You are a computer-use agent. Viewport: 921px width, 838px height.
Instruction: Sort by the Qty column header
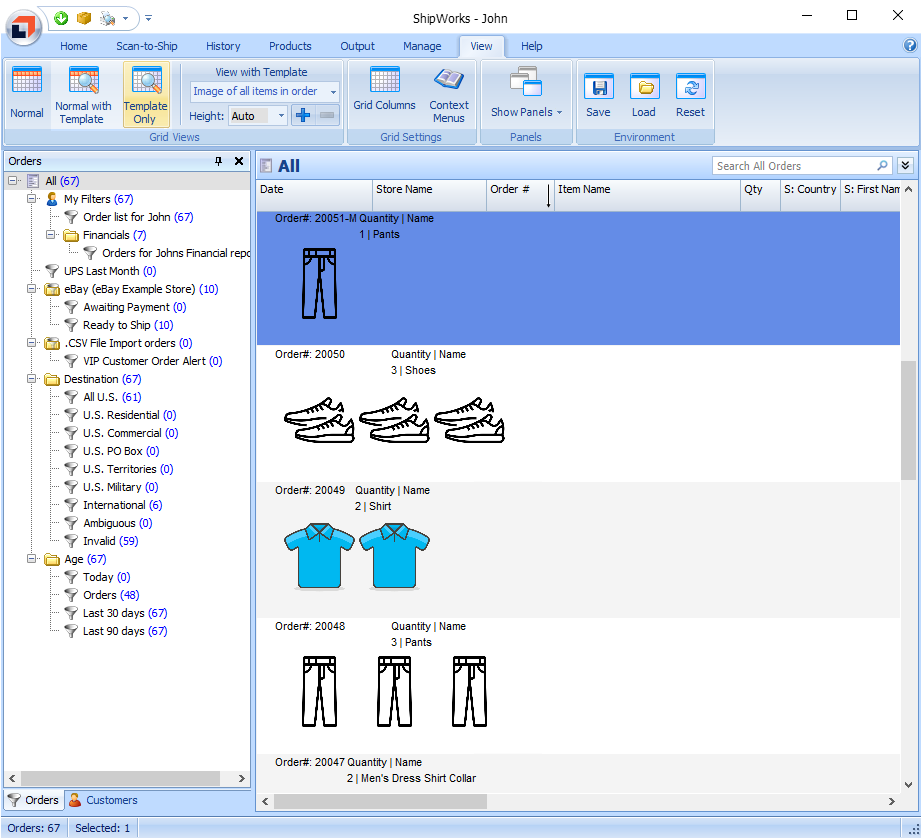pos(761,196)
